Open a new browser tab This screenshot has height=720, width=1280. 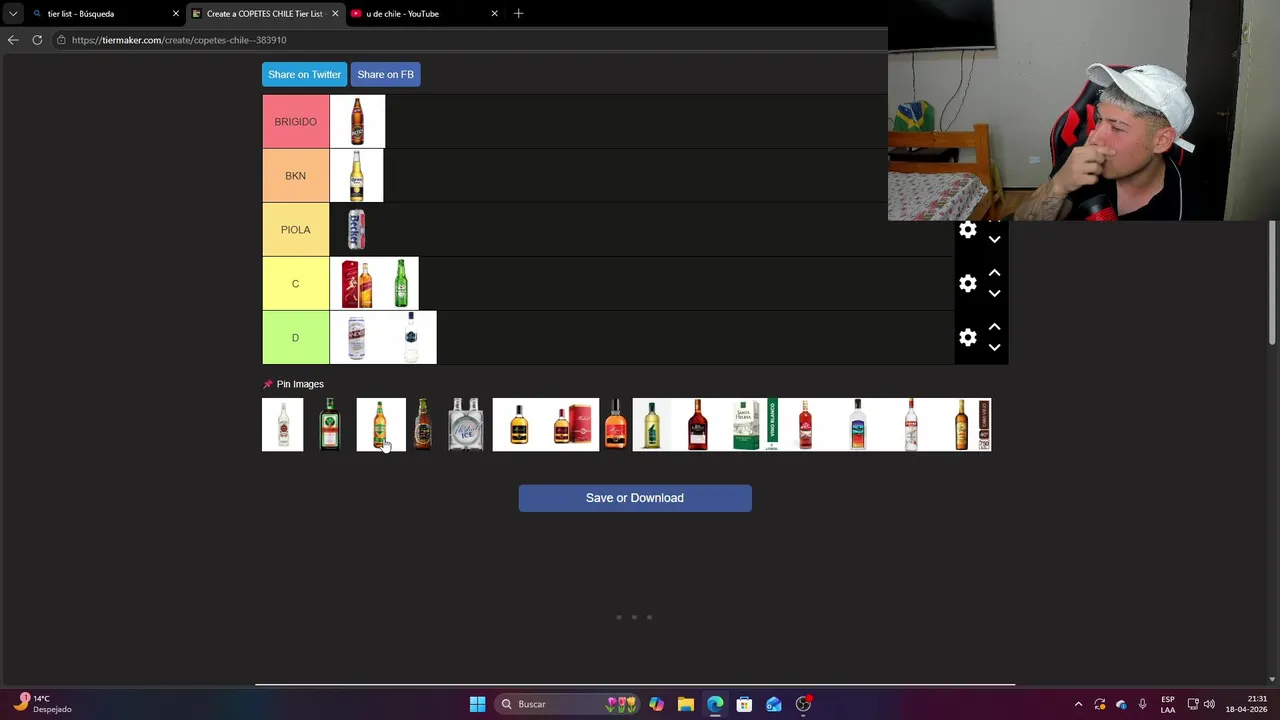pos(518,14)
